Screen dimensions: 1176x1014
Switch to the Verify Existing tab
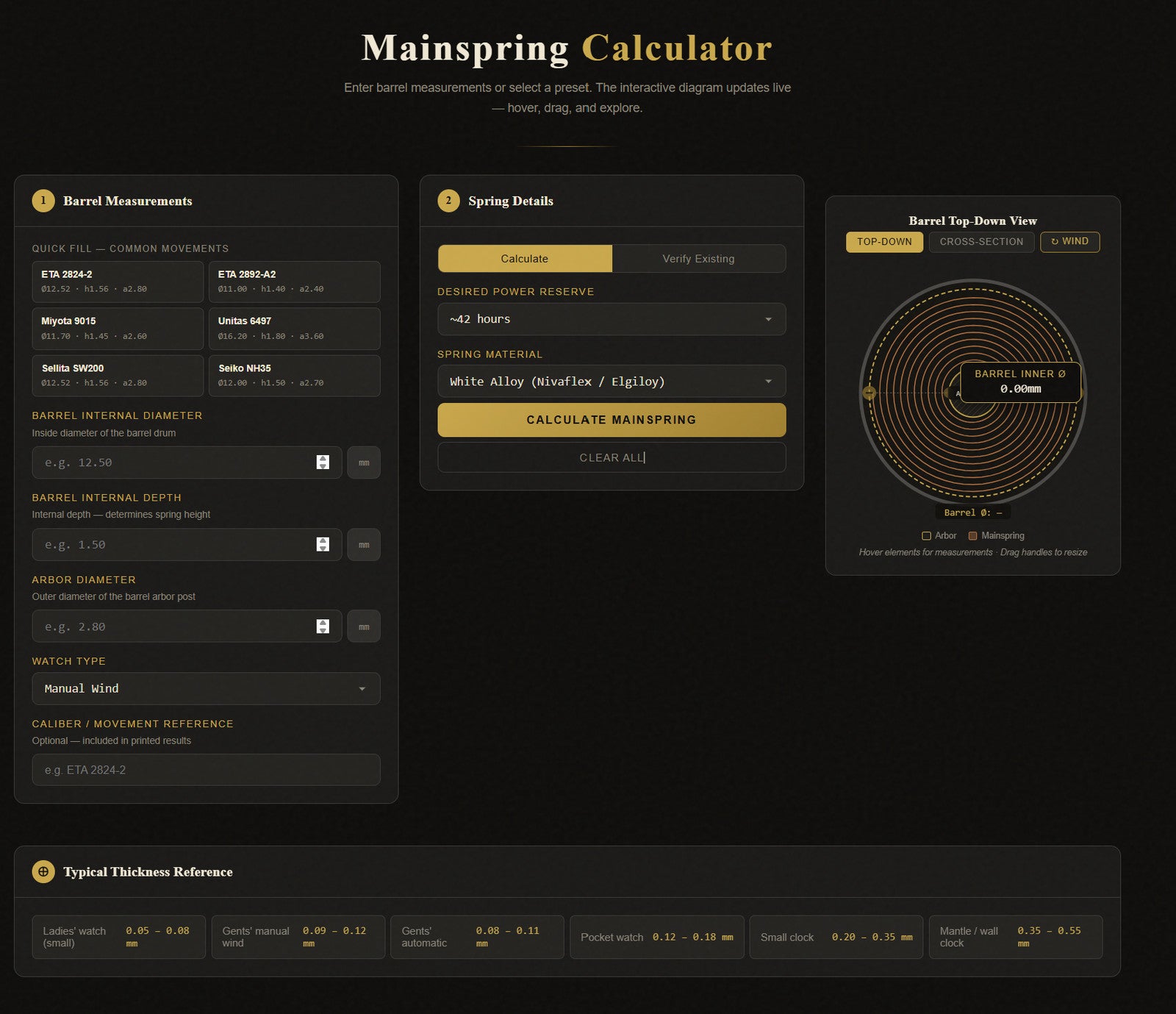click(x=698, y=259)
